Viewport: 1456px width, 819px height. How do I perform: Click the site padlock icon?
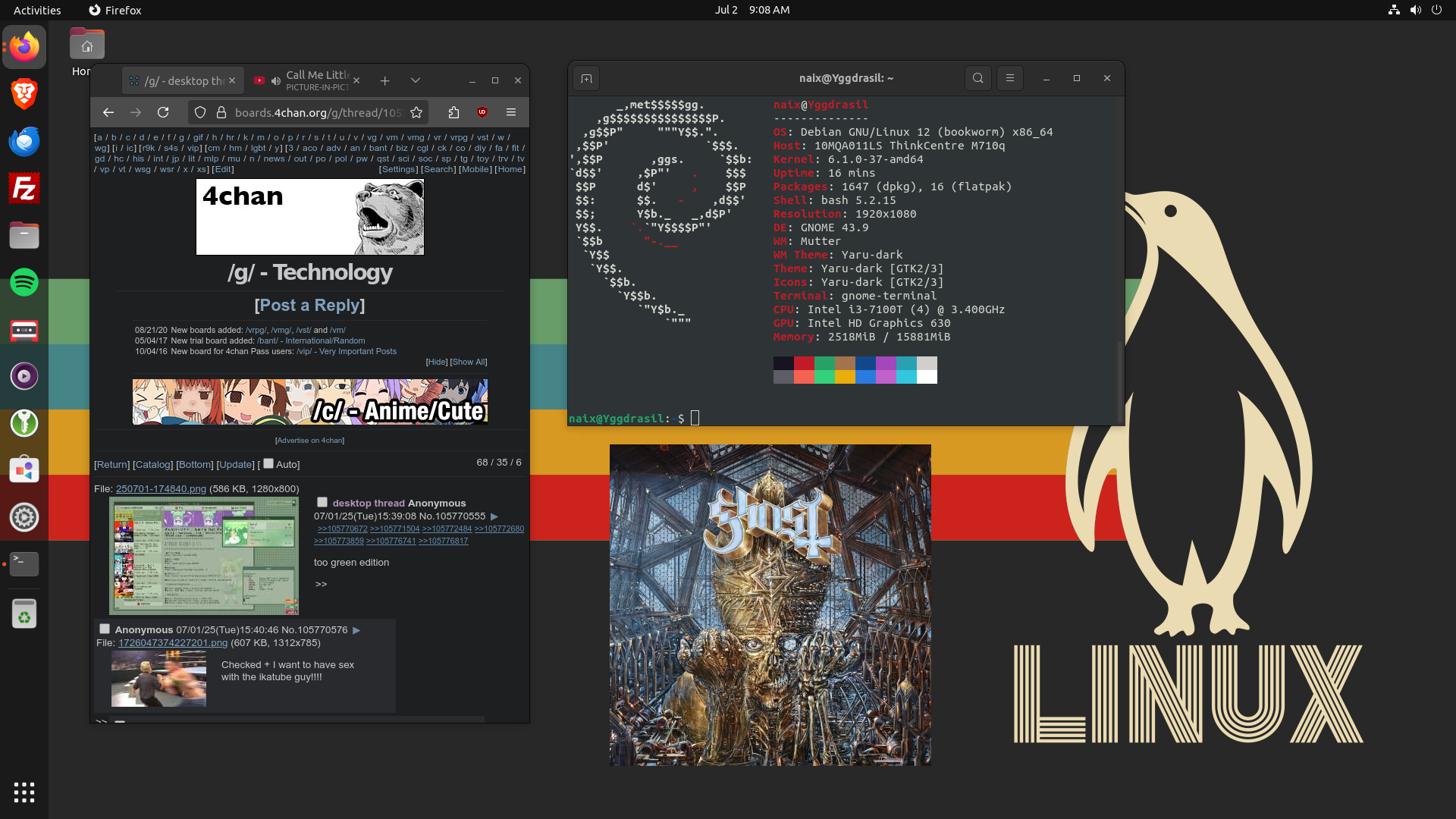pyautogui.click(x=221, y=112)
